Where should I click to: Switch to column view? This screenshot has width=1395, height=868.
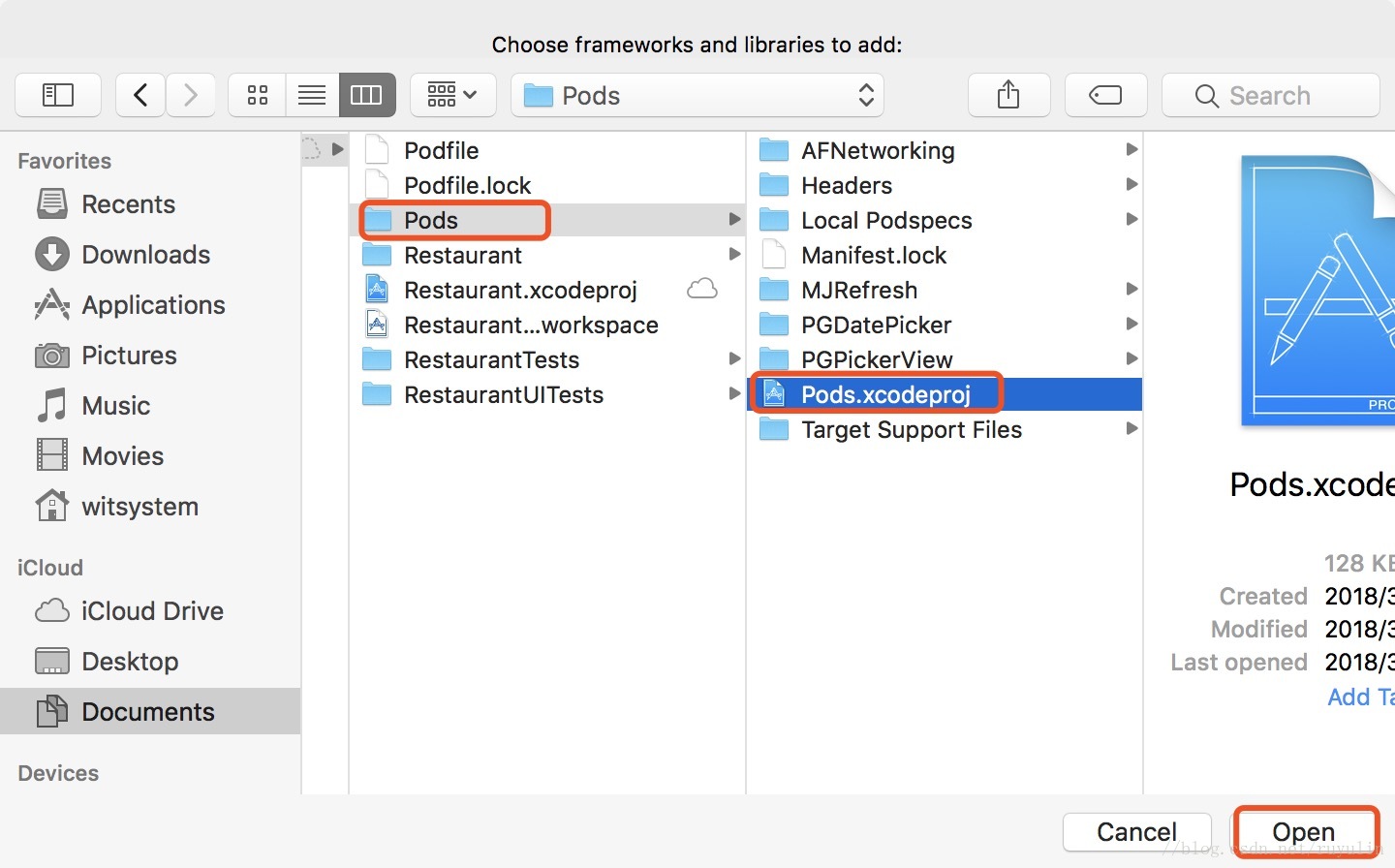[367, 95]
